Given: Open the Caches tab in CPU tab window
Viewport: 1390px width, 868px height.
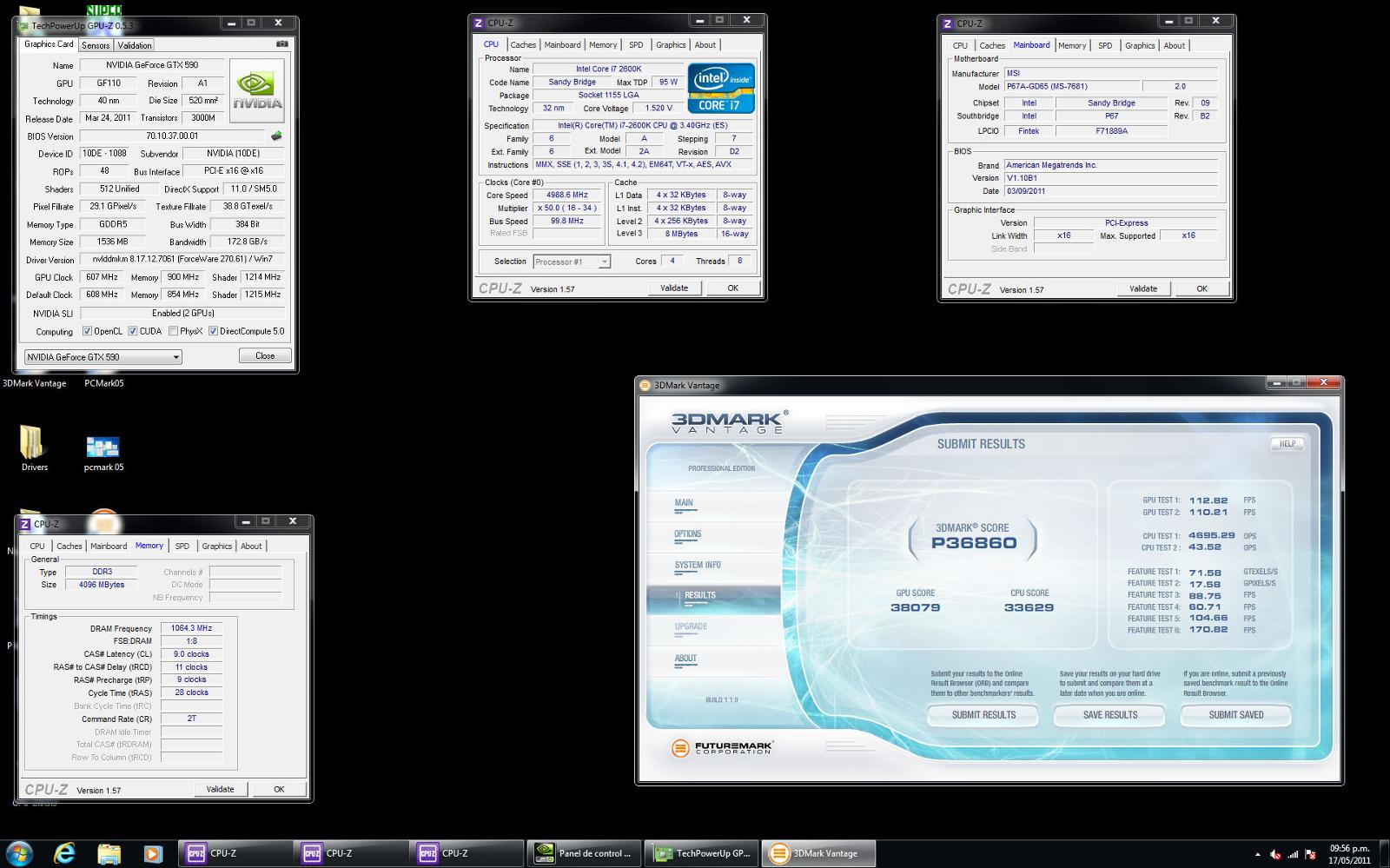Looking at the screenshot, I should pyautogui.click(x=523, y=44).
